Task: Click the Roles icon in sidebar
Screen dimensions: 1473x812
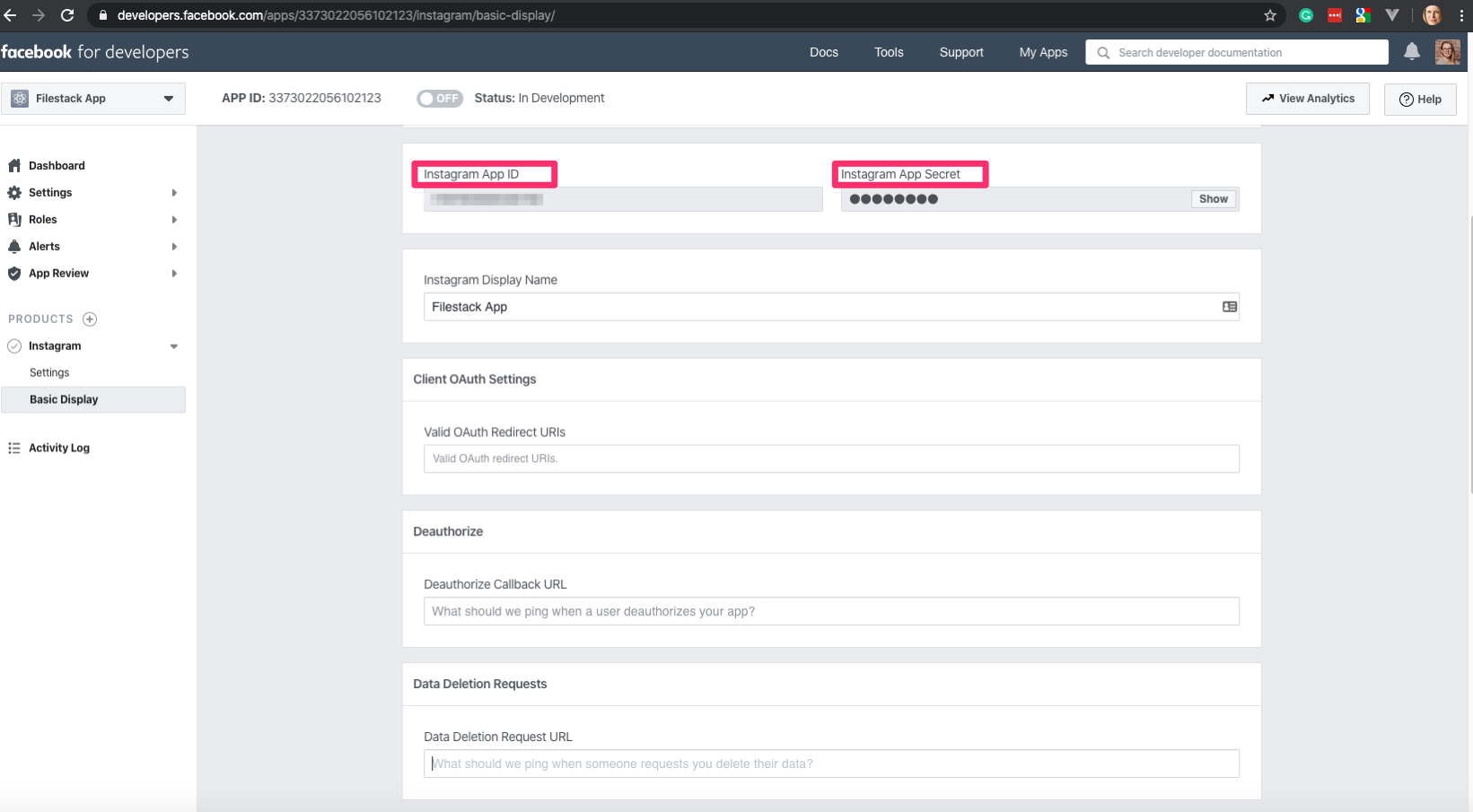Action: (14, 219)
